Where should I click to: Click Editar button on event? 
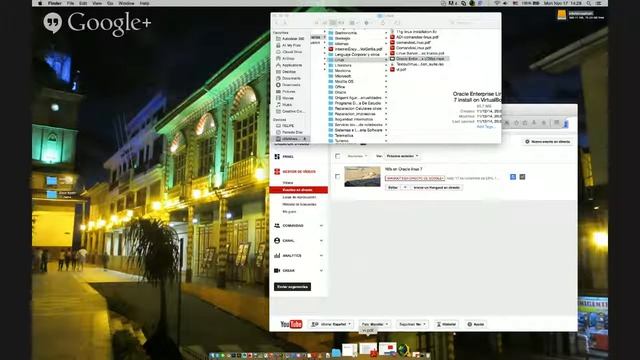(x=393, y=188)
